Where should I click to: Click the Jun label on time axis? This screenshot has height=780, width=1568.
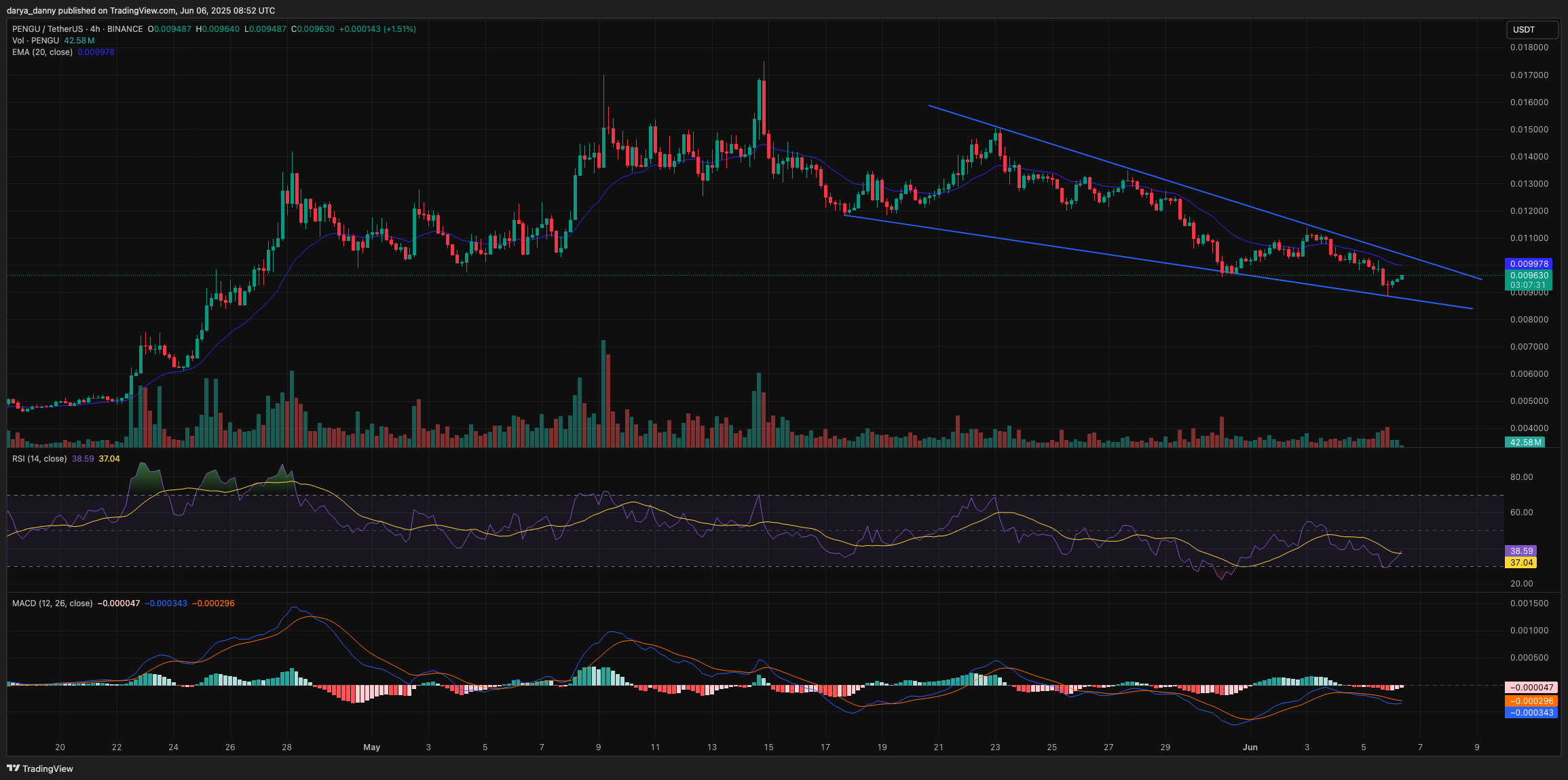pos(1251,747)
